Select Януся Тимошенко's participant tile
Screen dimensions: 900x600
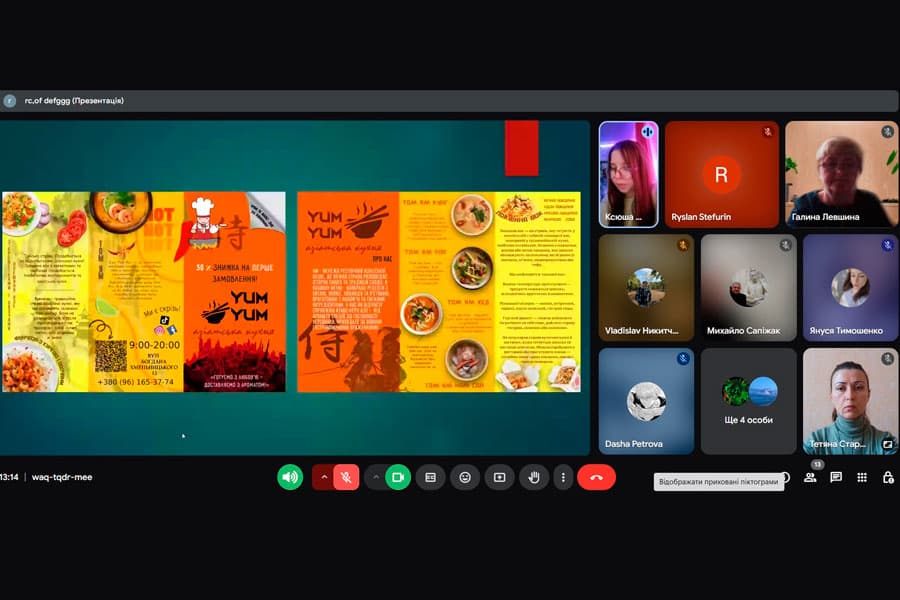[x=851, y=287]
